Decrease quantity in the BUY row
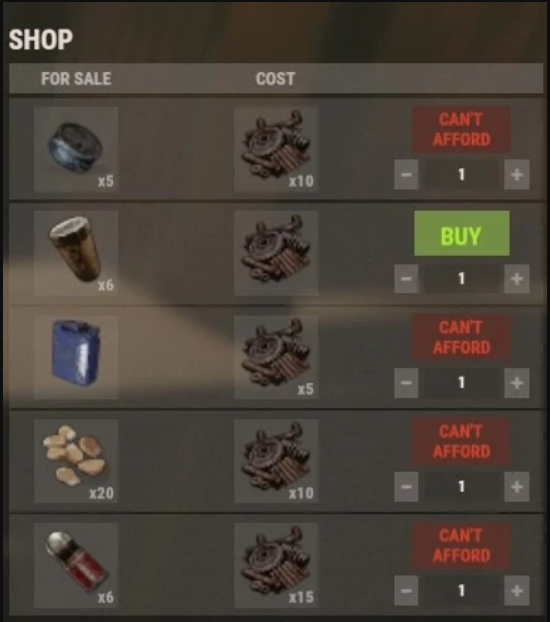Image resolution: width=550 pixels, height=622 pixels. [406, 278]
